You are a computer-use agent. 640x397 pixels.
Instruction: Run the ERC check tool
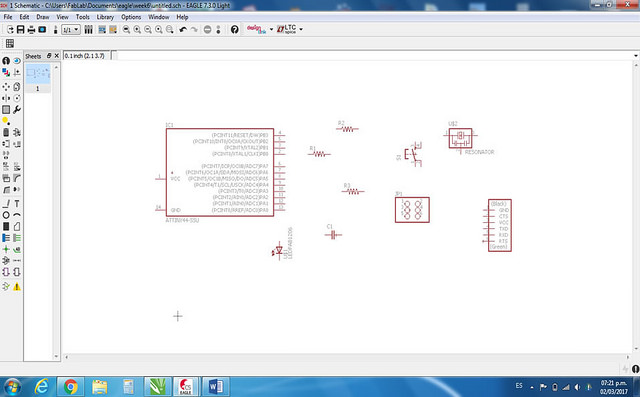tap(6, 286)
